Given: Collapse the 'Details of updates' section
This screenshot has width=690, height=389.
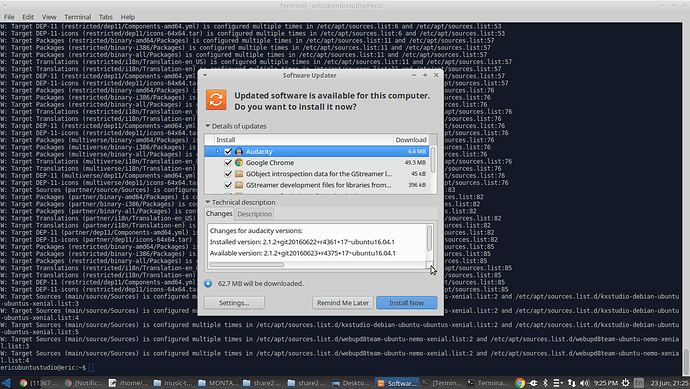Looking at the screenshot, I should coord(208,126).
